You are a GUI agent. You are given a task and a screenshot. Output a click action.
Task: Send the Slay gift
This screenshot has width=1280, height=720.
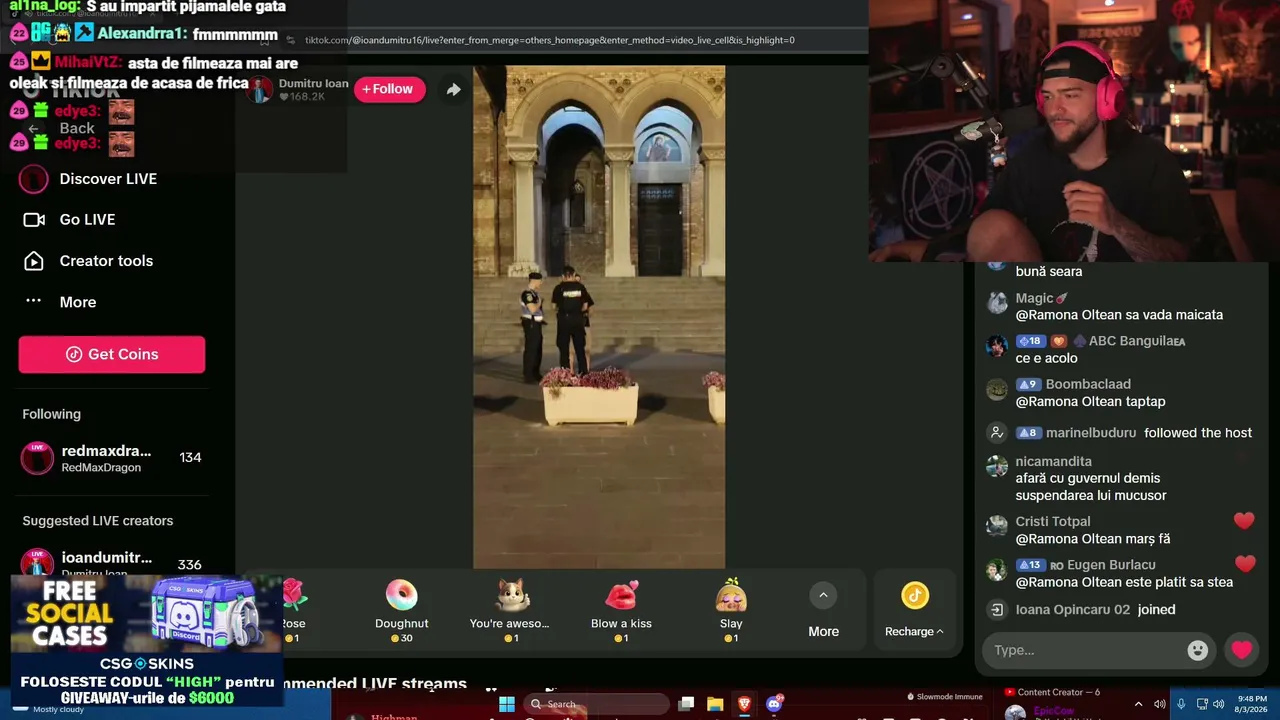pyautogui.click(x=731, y=609)
